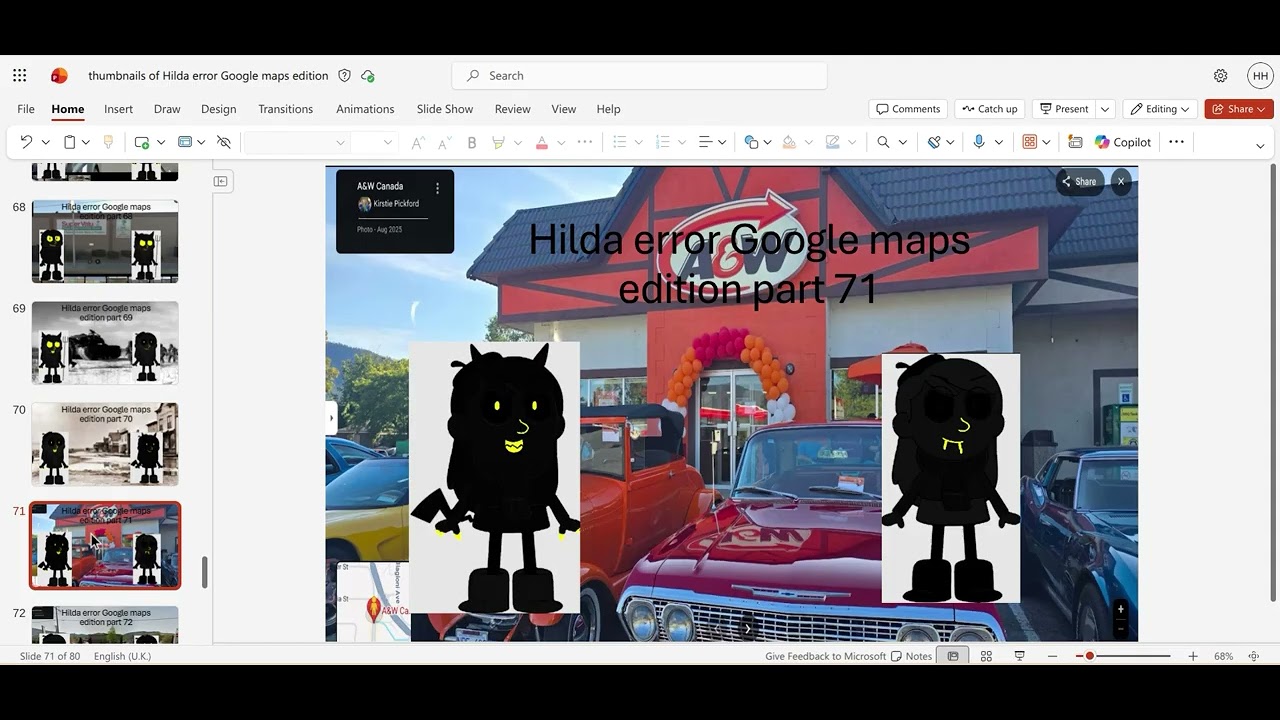Click the icon left of Copilot
Screen dimensions: 1280x720
click(x=1075, y=142)
